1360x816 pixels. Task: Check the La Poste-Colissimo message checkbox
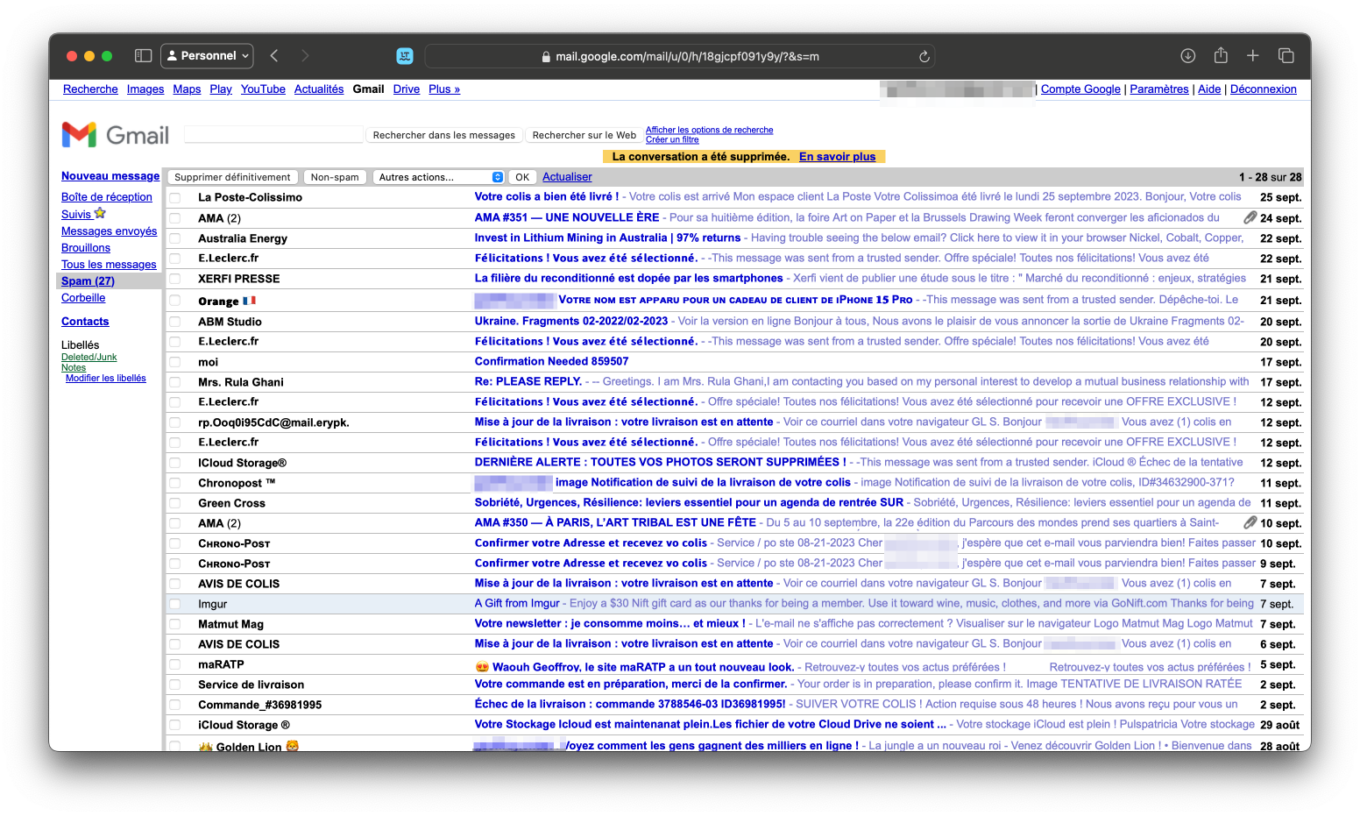[x=175, y=198]
